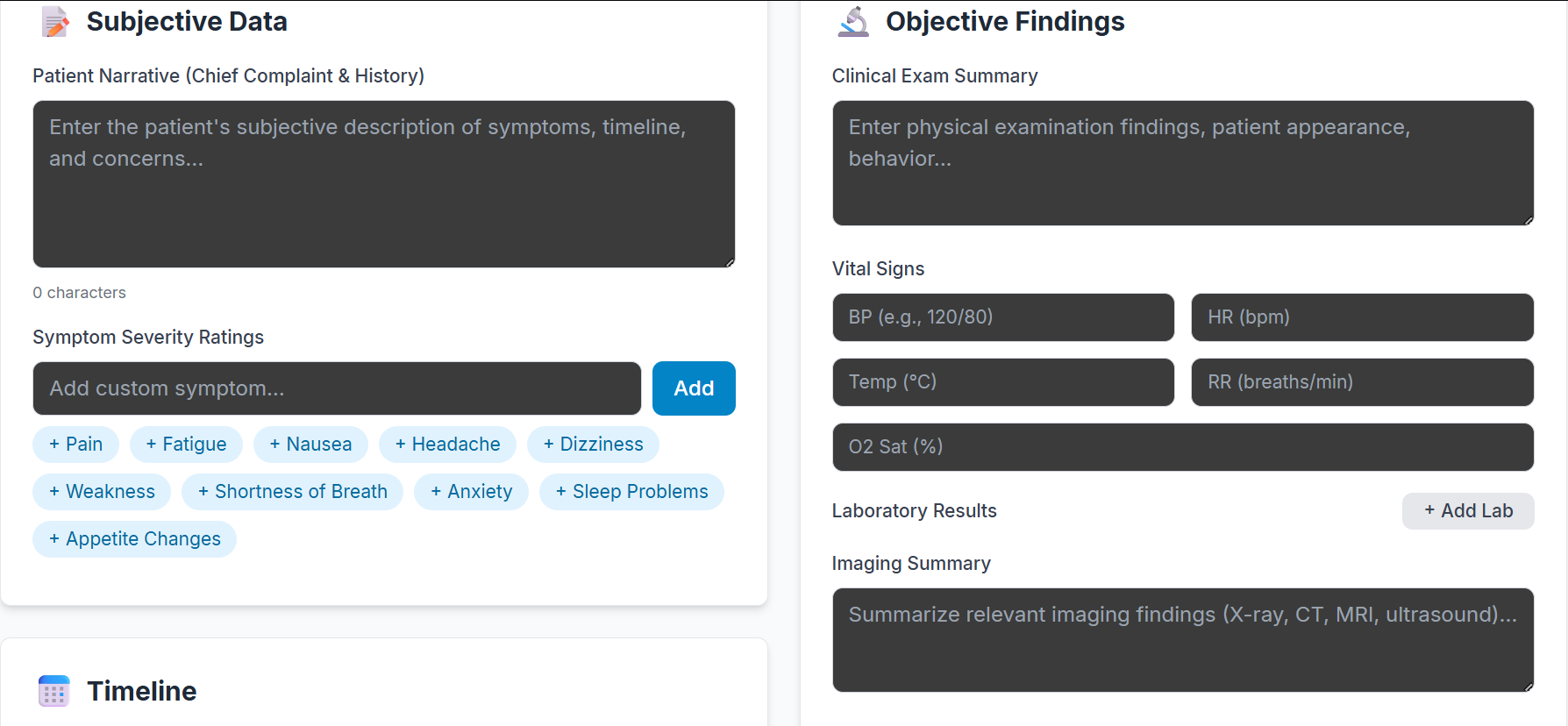Viewport: 1568px width, 726px height.
Task: Click the Subjective Data notepad icon
Action: click(x=55, y=22)
